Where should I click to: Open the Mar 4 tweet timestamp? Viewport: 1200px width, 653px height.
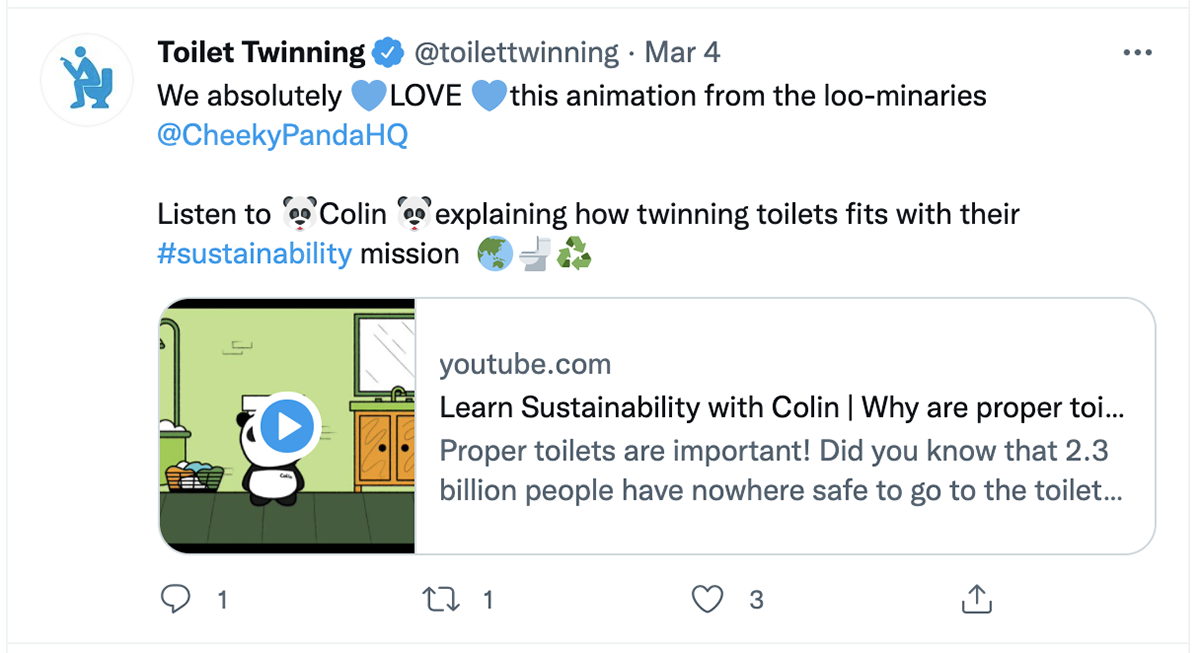pos(682,52)
